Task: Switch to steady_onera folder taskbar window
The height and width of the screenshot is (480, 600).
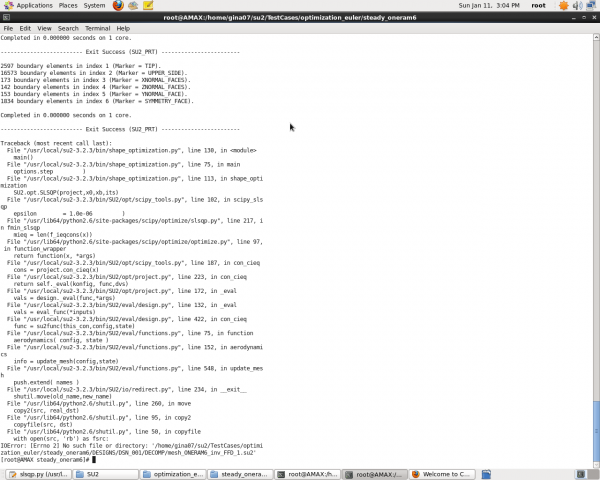Action: [238, 473]
